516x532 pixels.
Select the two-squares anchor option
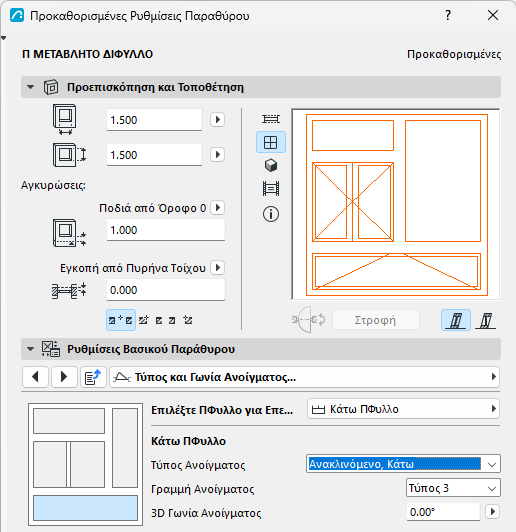pyautogui.click(x=166, y=320)
